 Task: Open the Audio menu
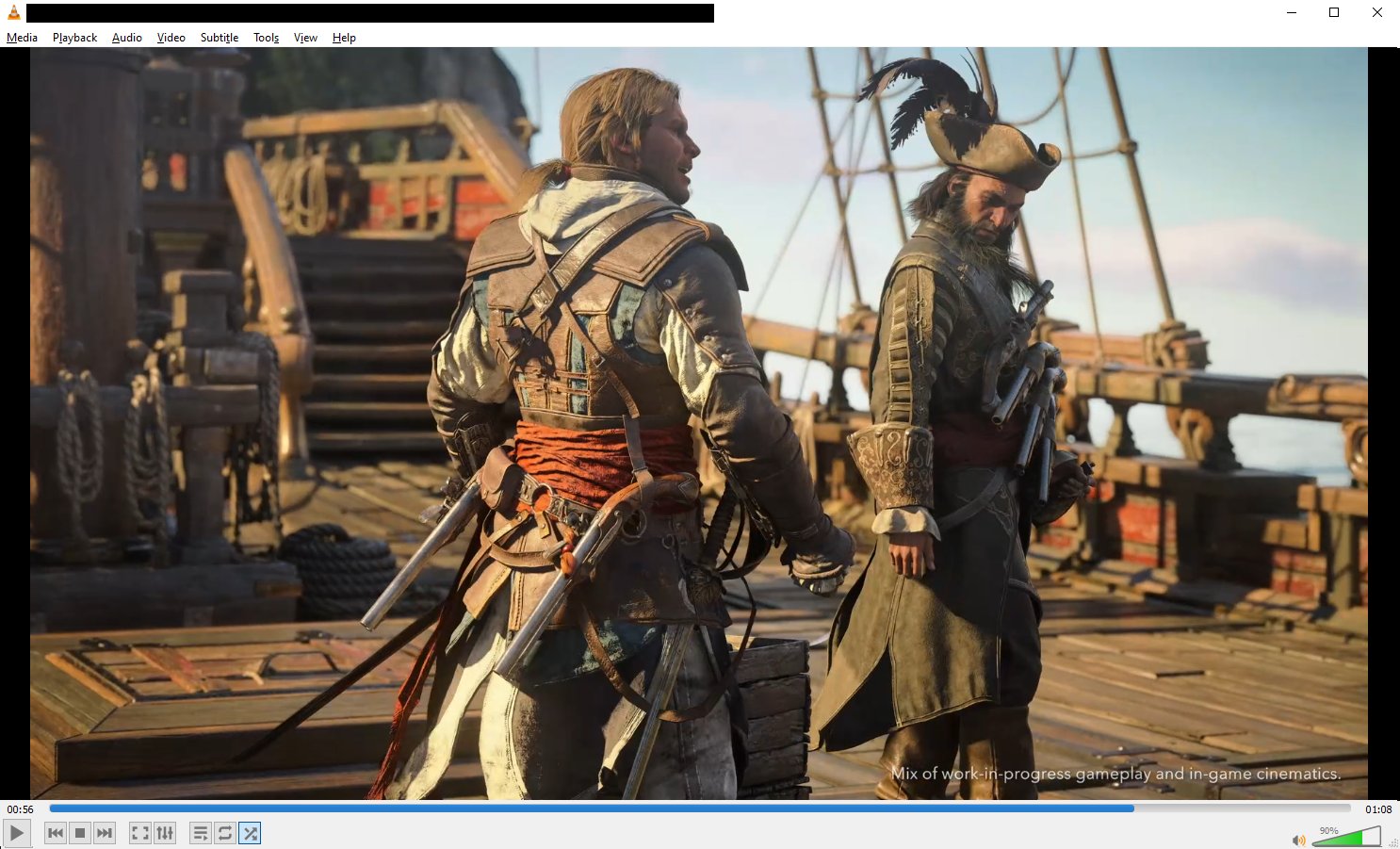click(126, 38)
